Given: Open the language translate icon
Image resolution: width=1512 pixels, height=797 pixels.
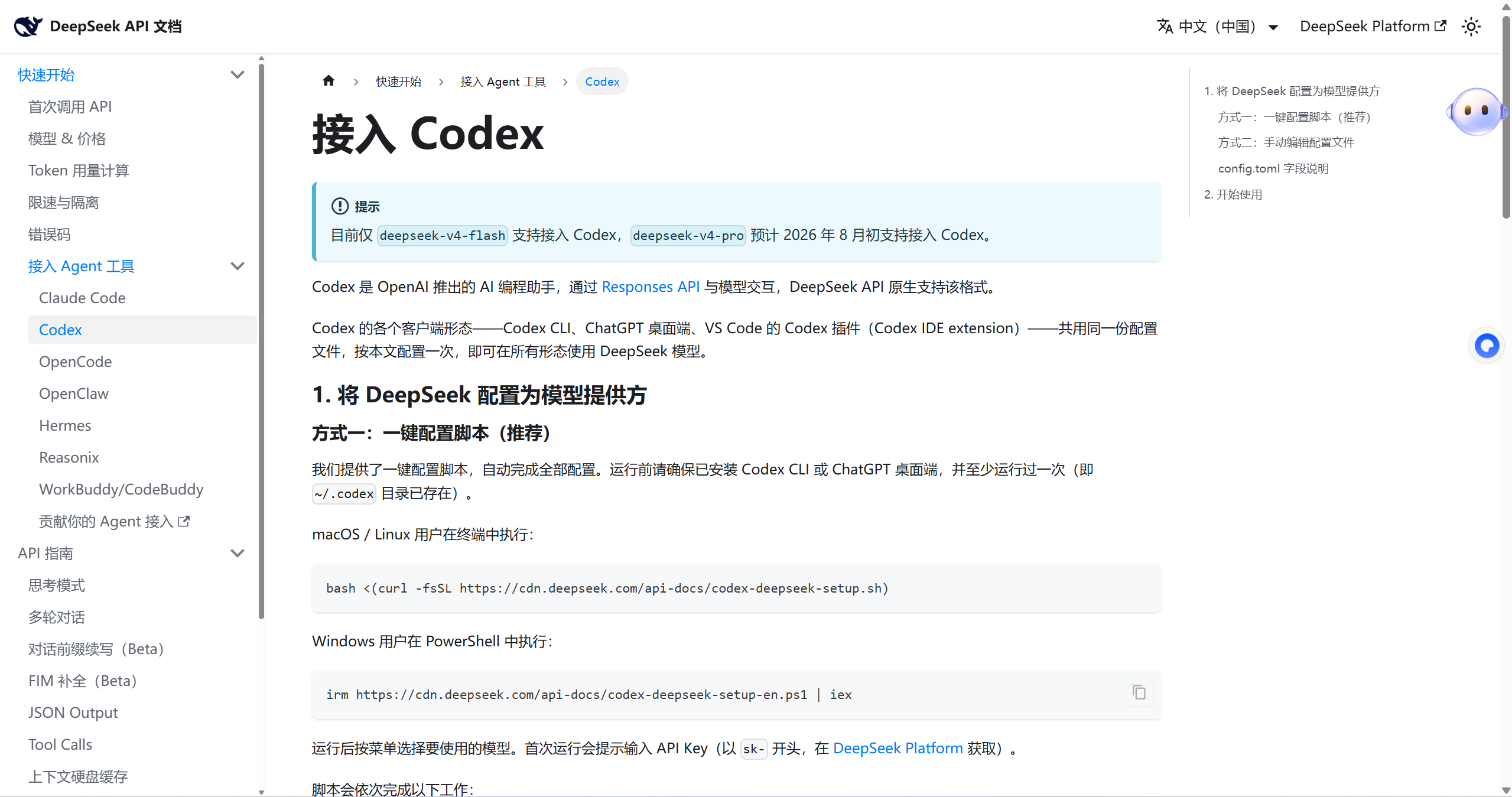Looking at the screenshot, I should click(x=1165, y=27).
